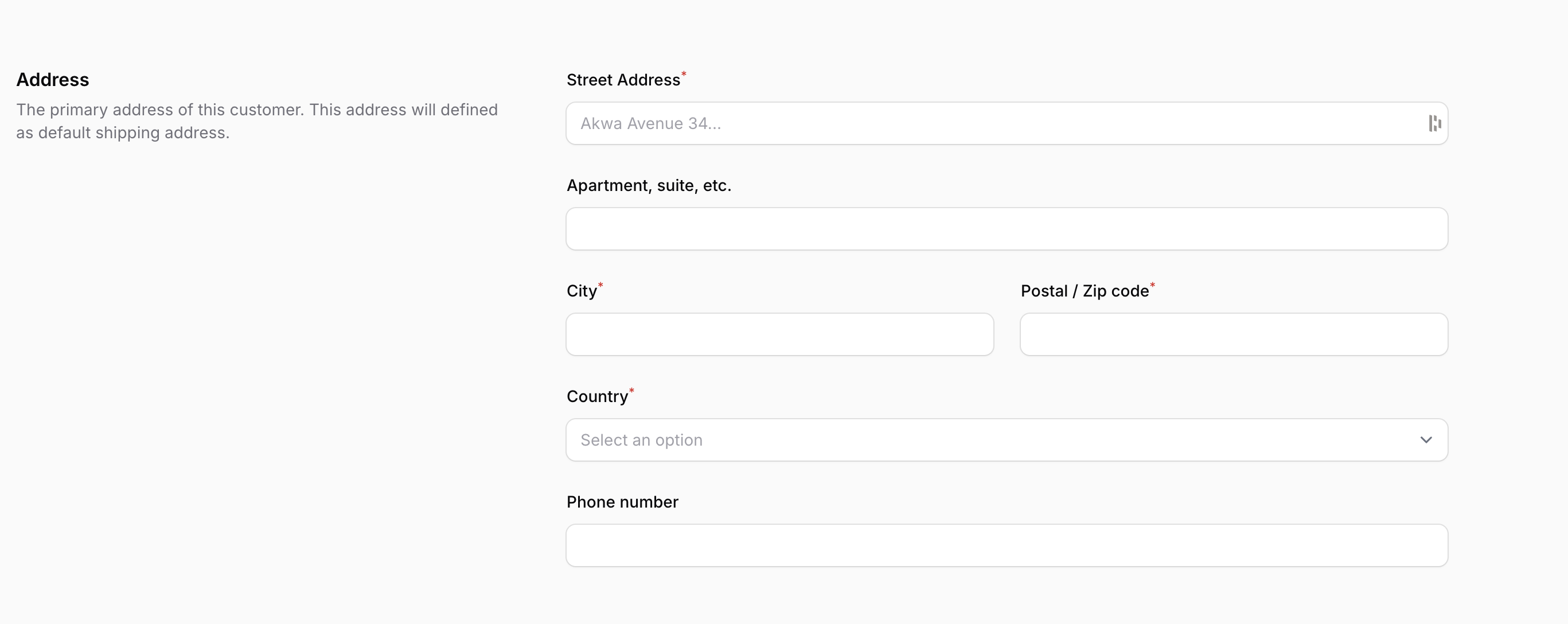Select the Postal / Zip code input
This screenshot has width=1568, height=624.
(1233, 334)
